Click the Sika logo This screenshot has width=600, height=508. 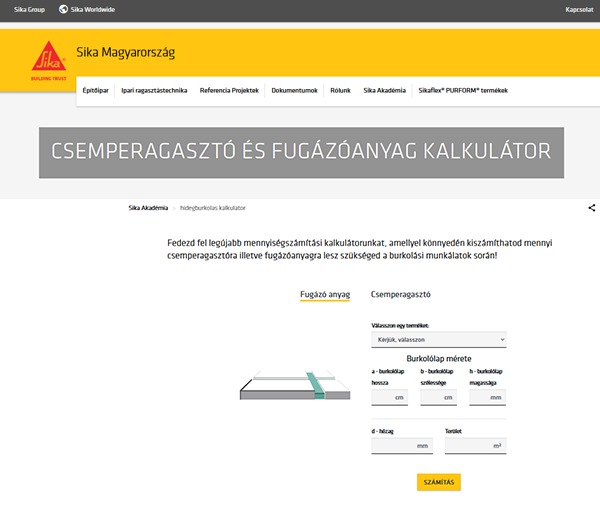pos(49,60)
